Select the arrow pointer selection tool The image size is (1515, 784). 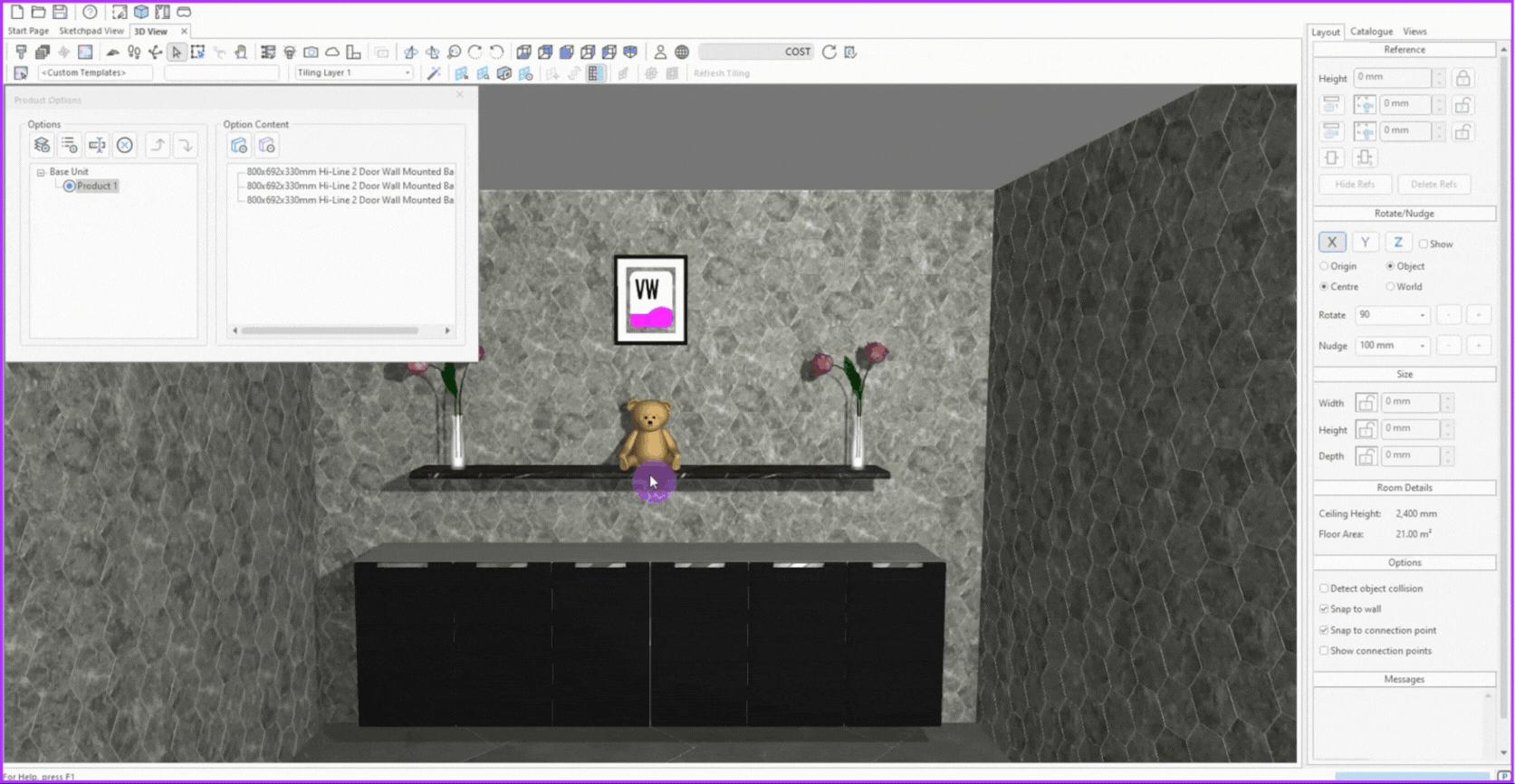click(x=177, y=53)
